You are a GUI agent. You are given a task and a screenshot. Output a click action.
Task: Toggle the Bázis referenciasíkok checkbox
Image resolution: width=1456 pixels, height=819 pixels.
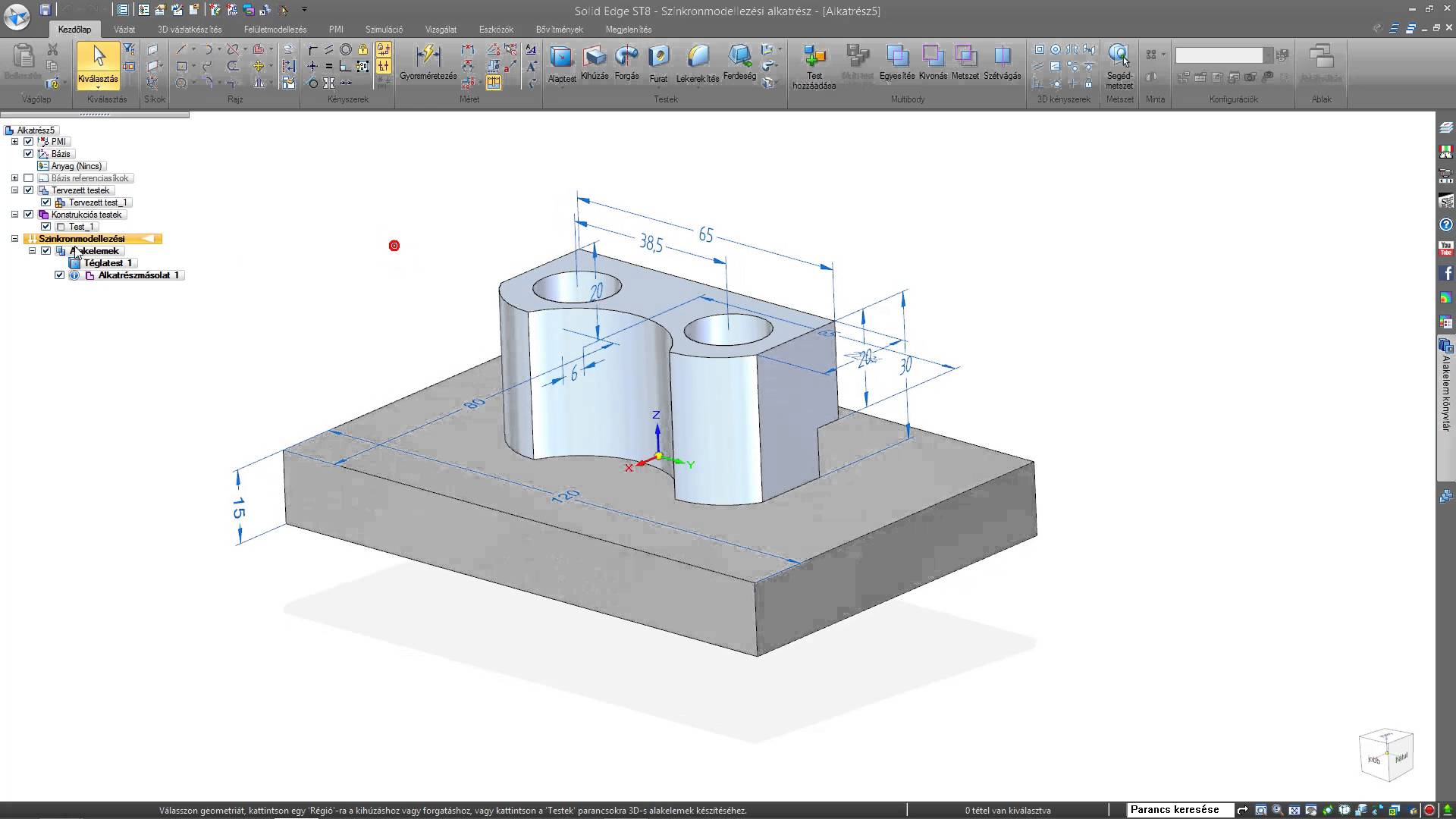[29, 178]
